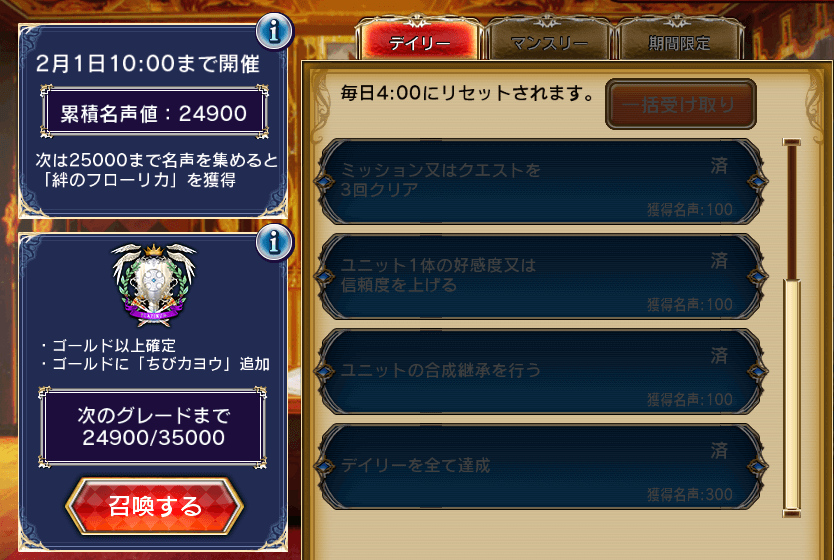Select the ミッション又はクエストを3回クリア mission
The width and height of the screenshot is (834, 560).
[541, 182]
